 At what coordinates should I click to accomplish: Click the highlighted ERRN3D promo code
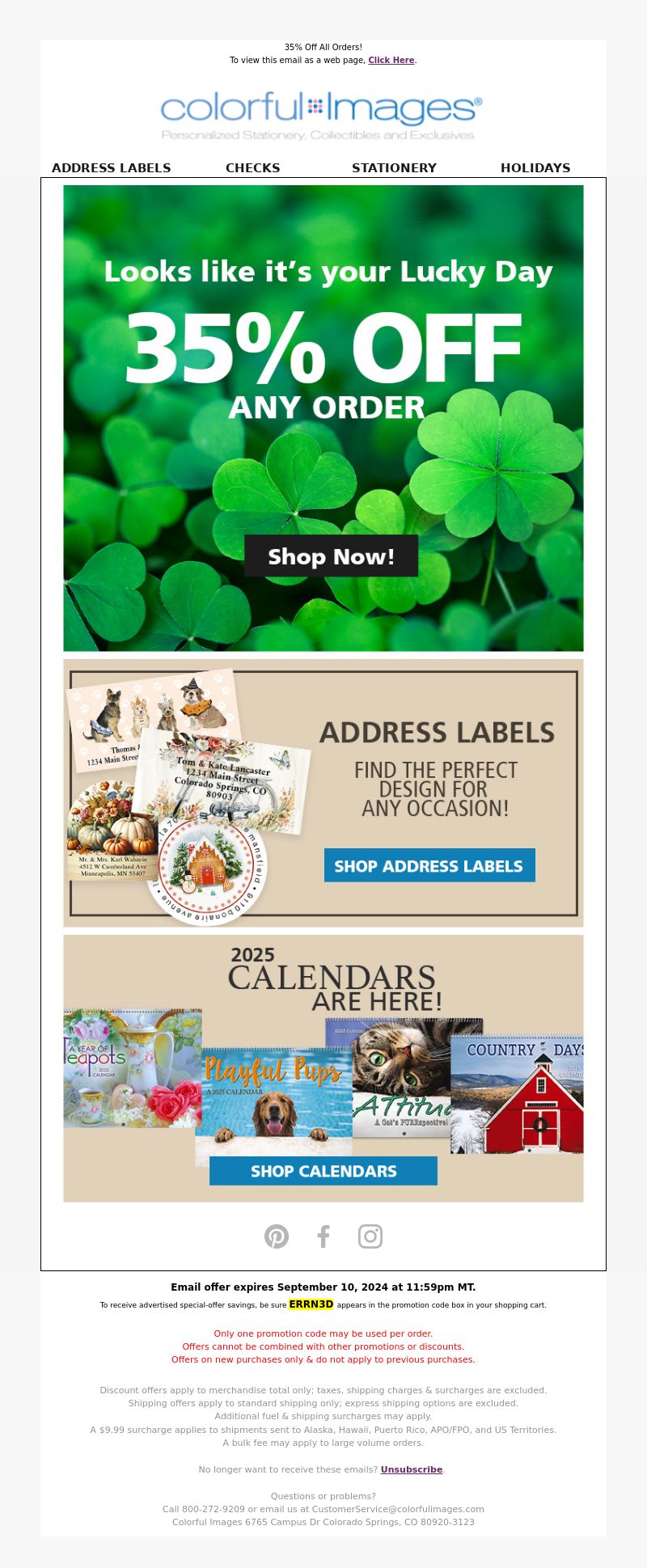click(311, 1304)
